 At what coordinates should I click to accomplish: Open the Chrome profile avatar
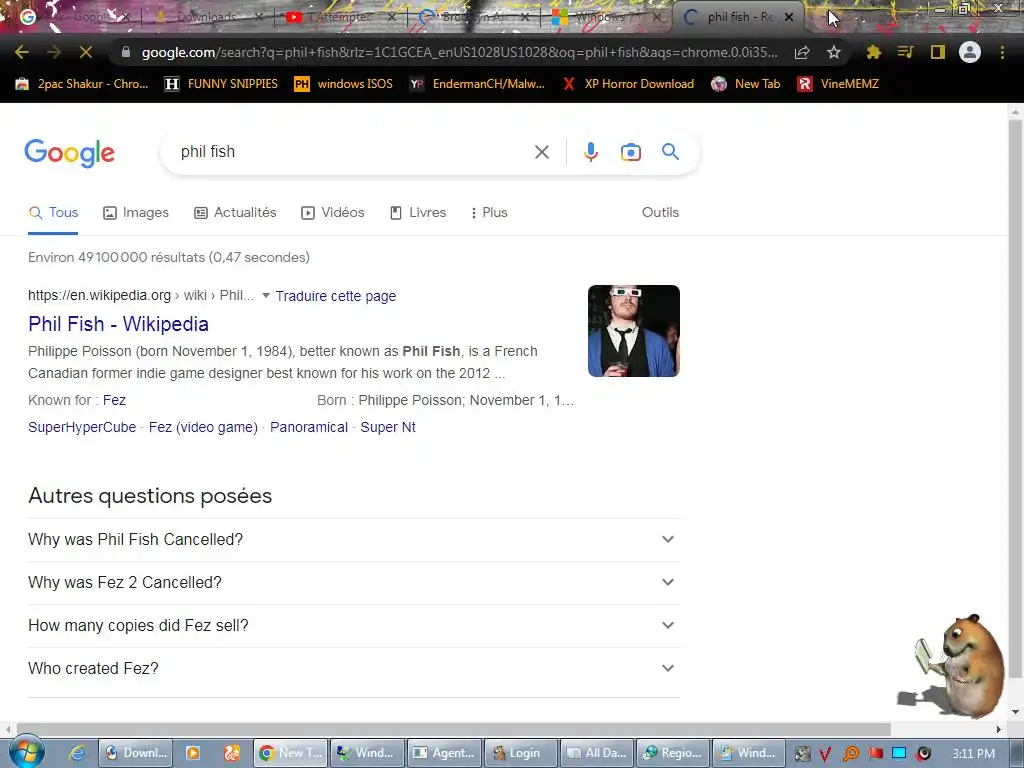970,52
